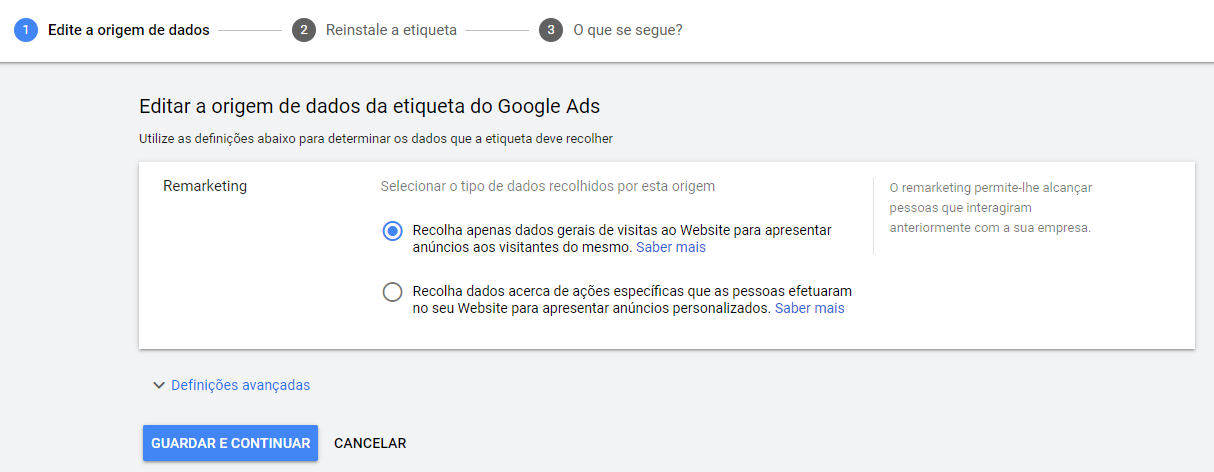This screenshot has height=472, width=1214.
Task: Select the specific actions data radio button
Action: click(x=393, y=292)
